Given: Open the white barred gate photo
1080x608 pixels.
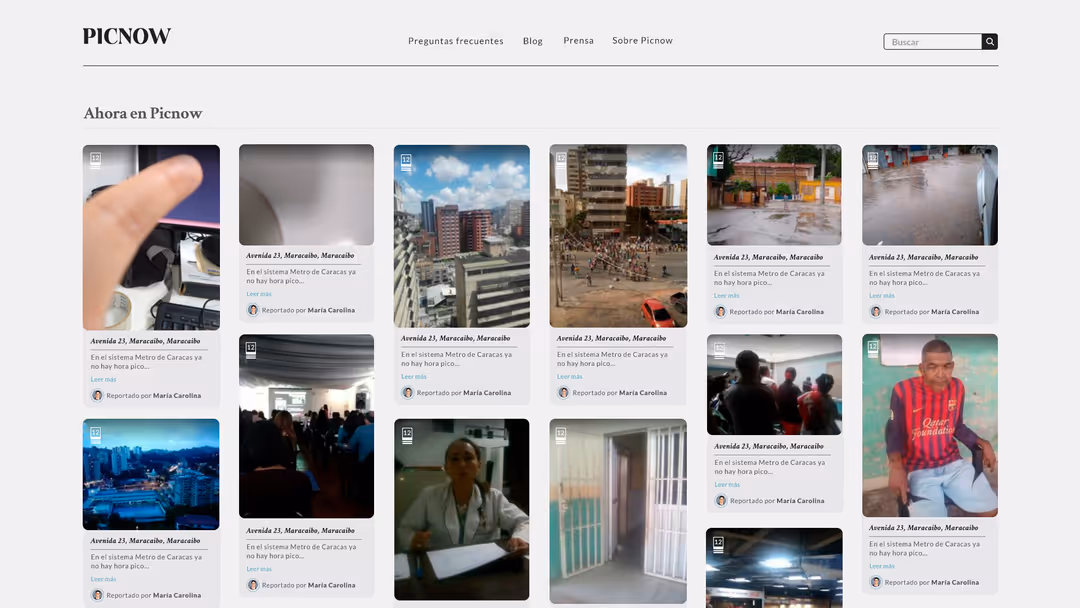Looking at the screenshot, I should tap(618, 510).
